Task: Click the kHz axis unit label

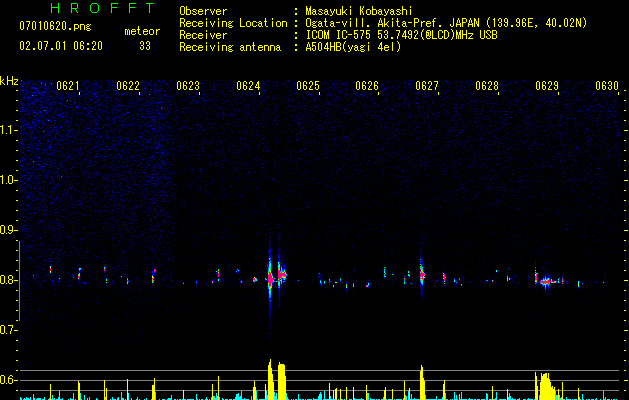Action: 9,81
